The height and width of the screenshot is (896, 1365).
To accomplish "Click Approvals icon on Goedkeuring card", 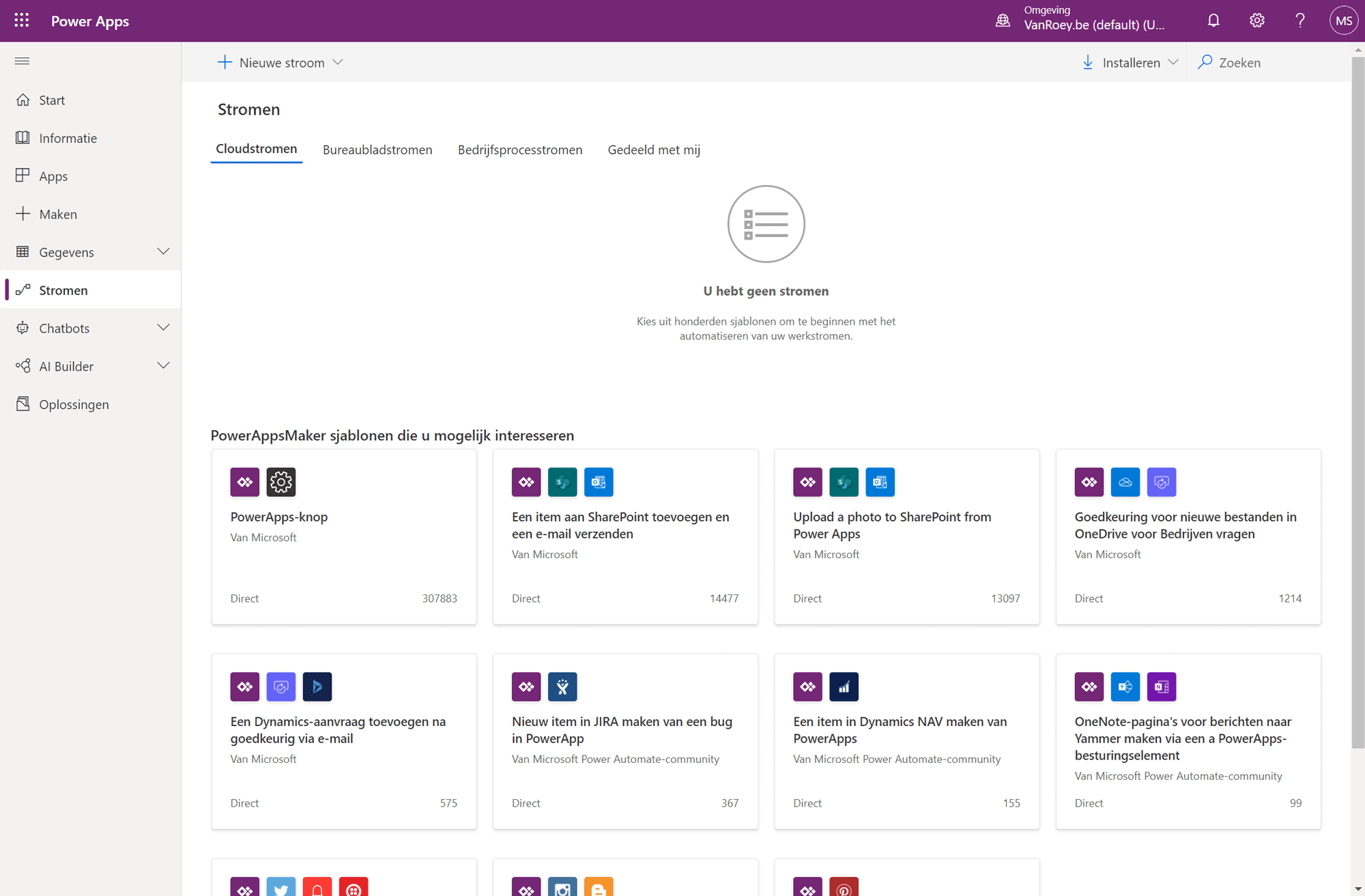I will 1162,482.
